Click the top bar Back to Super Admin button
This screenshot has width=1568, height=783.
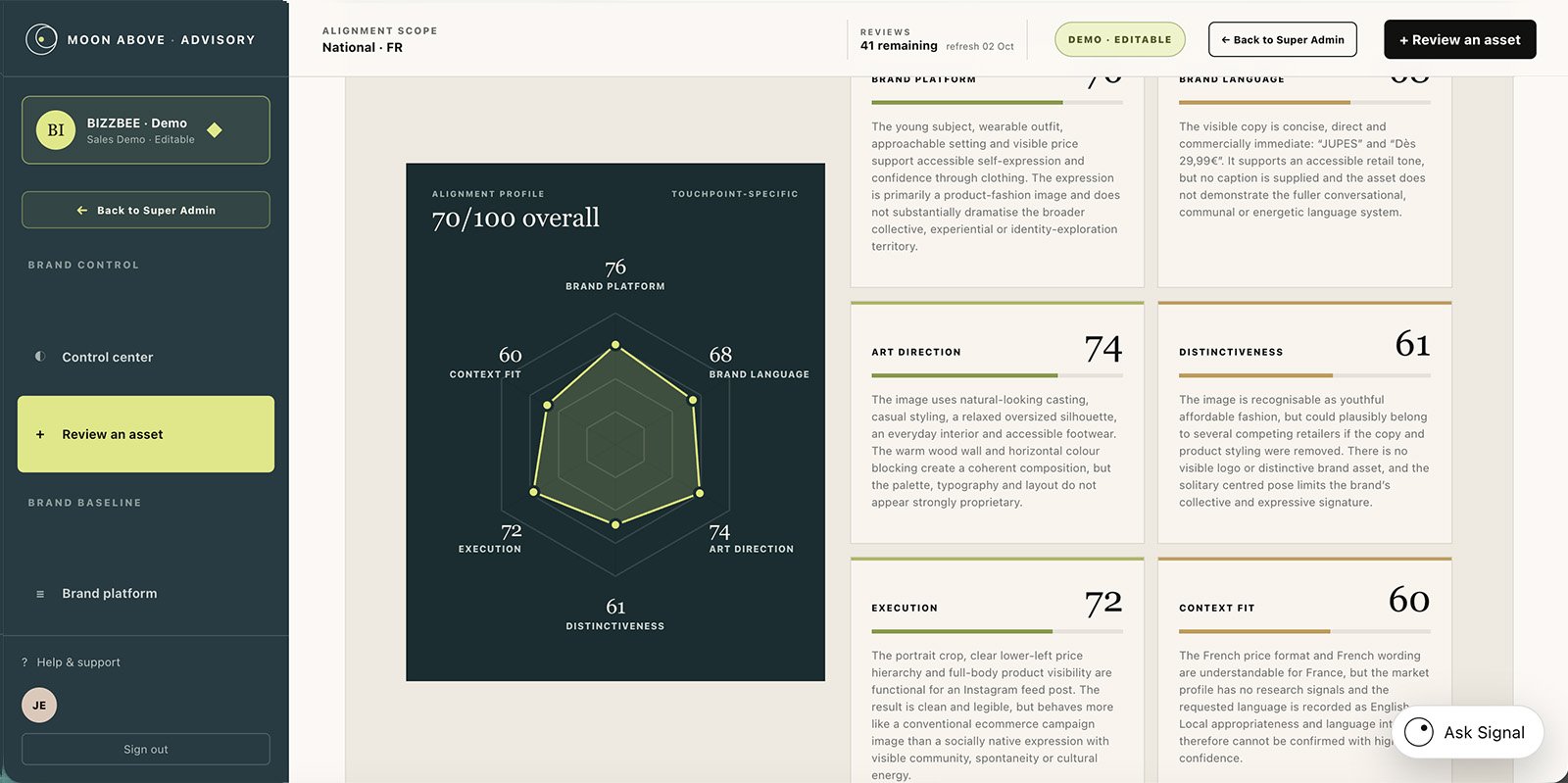(1283, 39)
